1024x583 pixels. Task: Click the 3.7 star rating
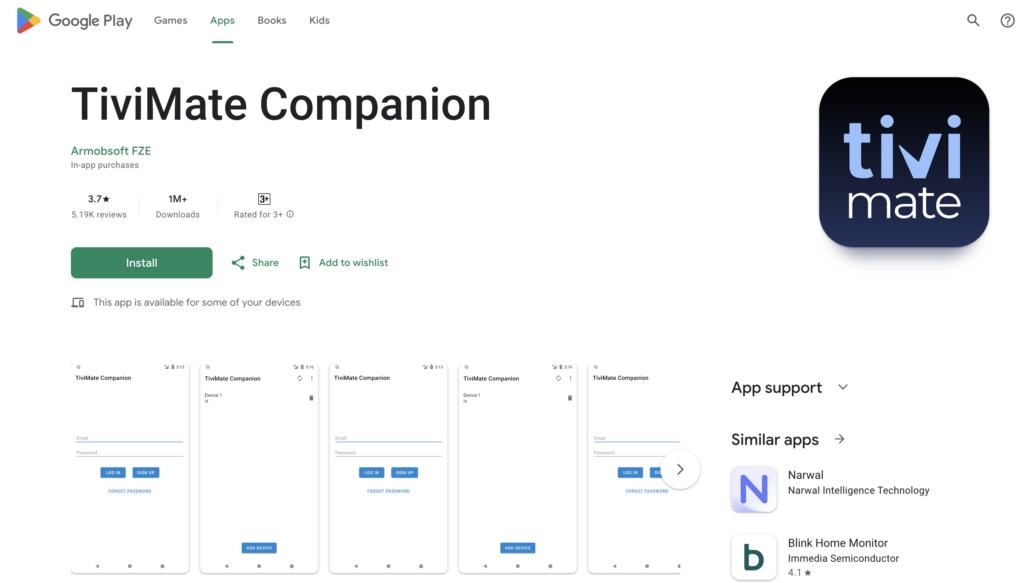(97, 198)
